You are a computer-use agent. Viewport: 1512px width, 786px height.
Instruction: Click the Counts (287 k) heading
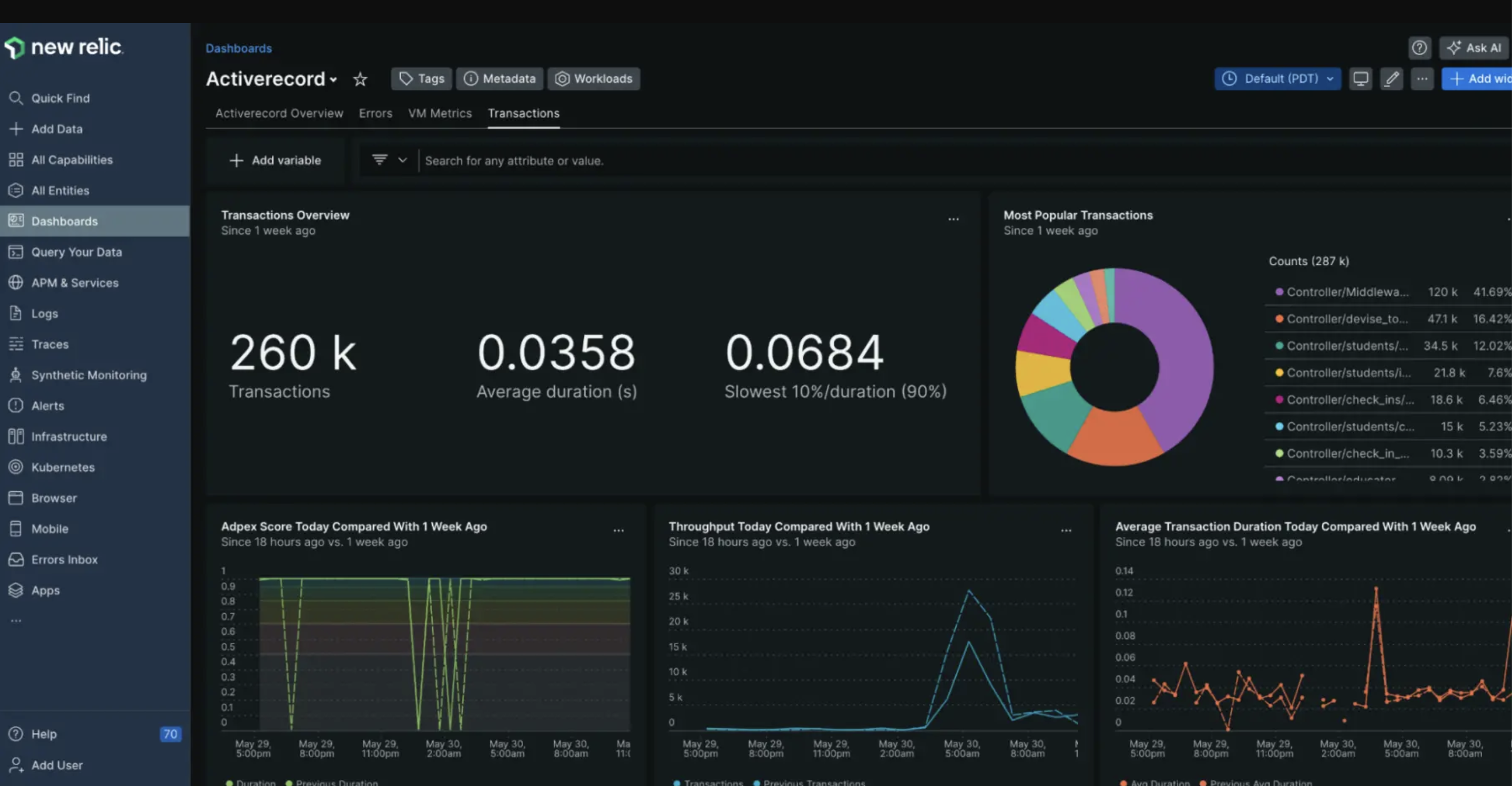click(x=1309, y=261)
